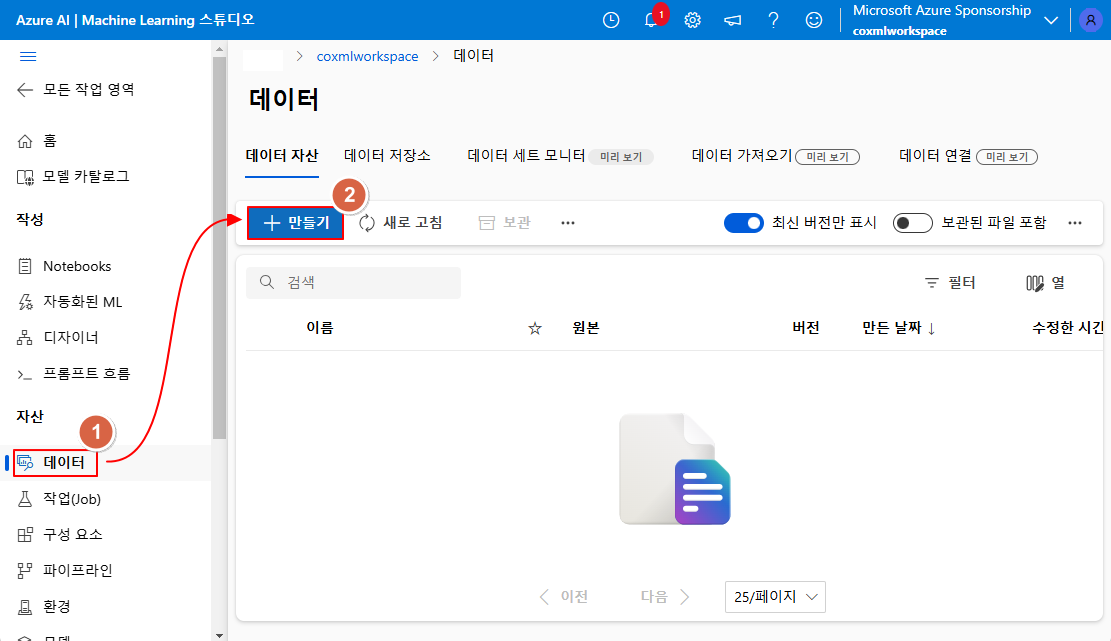
Task: Click the Notebooks page icon
Action: [25, 266]
